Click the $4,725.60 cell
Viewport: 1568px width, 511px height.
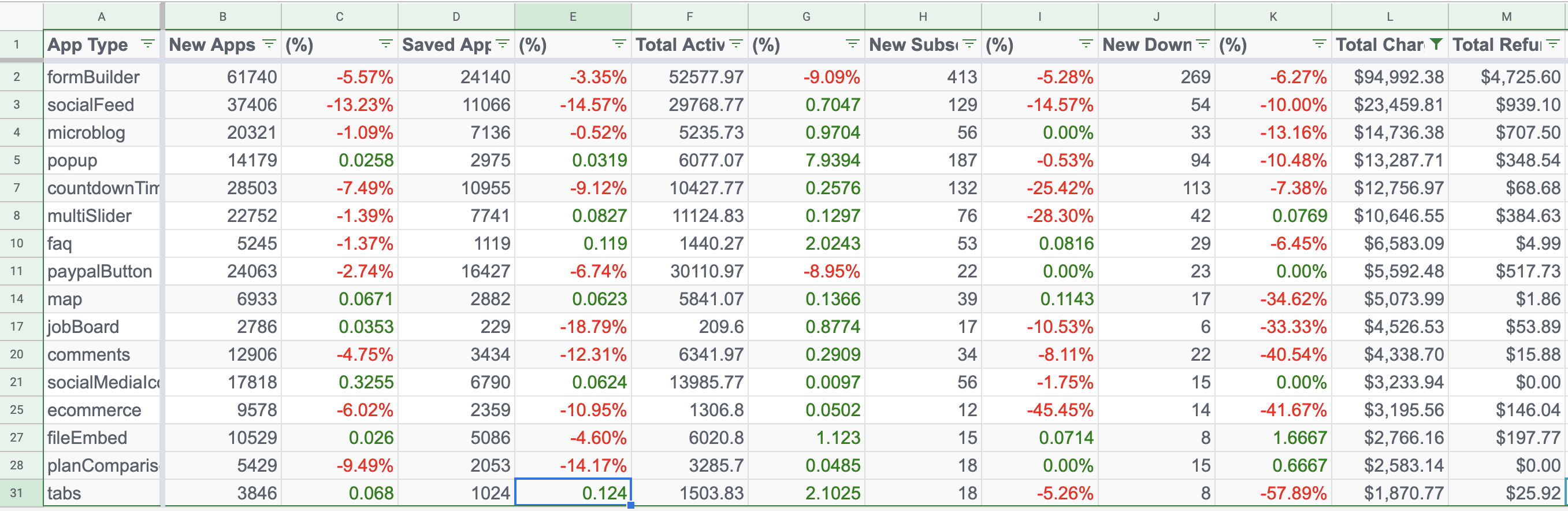click(1506, 77)
